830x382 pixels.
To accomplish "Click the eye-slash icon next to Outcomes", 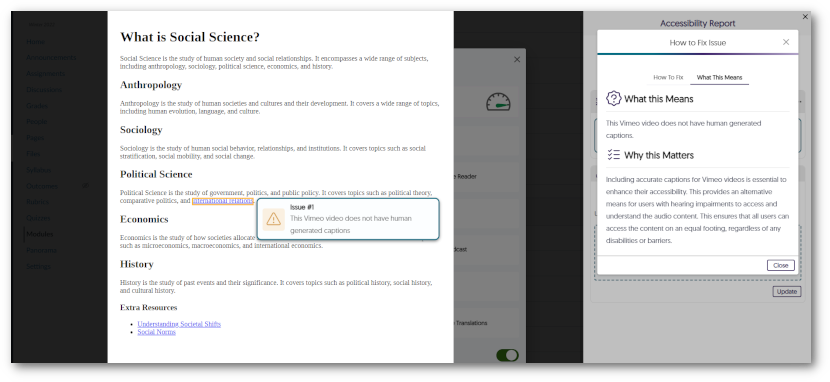I will point(86,186).
